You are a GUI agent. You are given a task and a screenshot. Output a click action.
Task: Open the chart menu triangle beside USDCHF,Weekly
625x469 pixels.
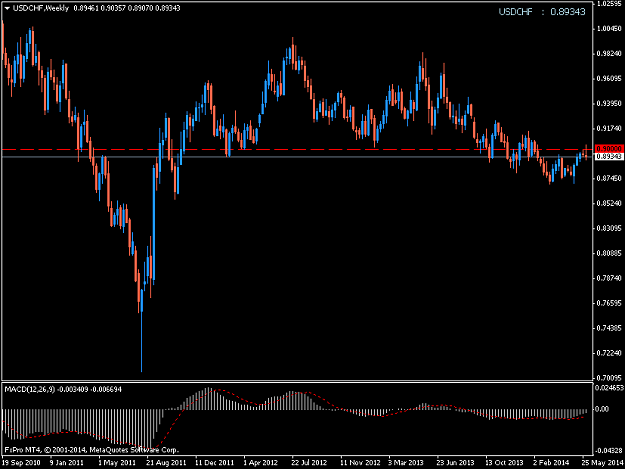tap(7, 8)
